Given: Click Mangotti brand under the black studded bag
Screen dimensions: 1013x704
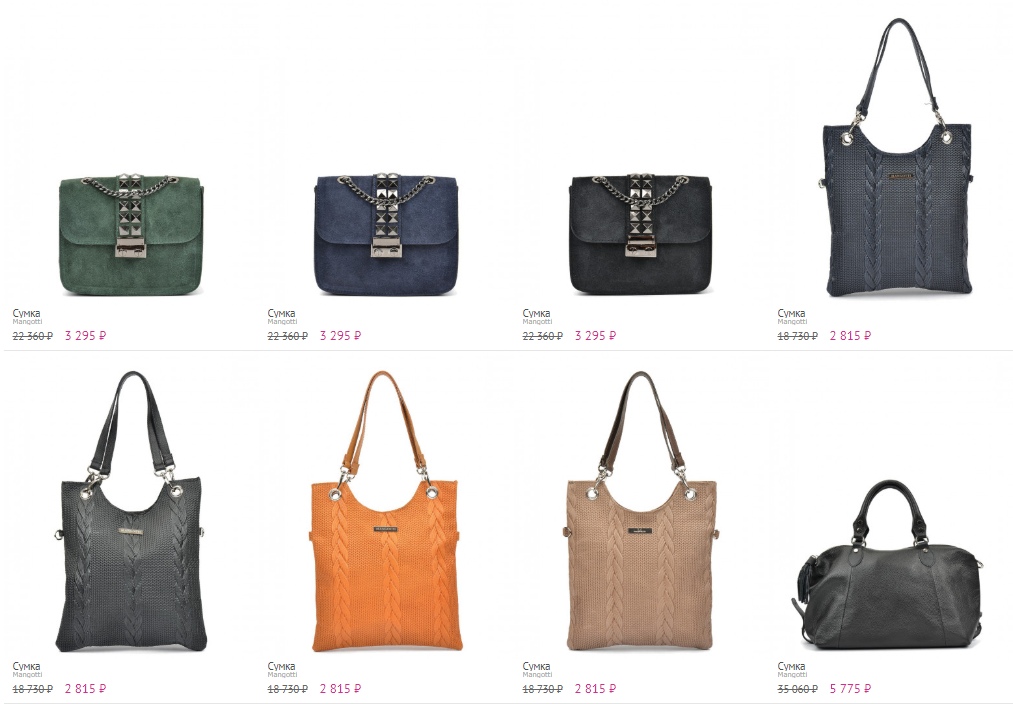Looking at the screenshot, I should pyautogui.click(x=536, y=321).
